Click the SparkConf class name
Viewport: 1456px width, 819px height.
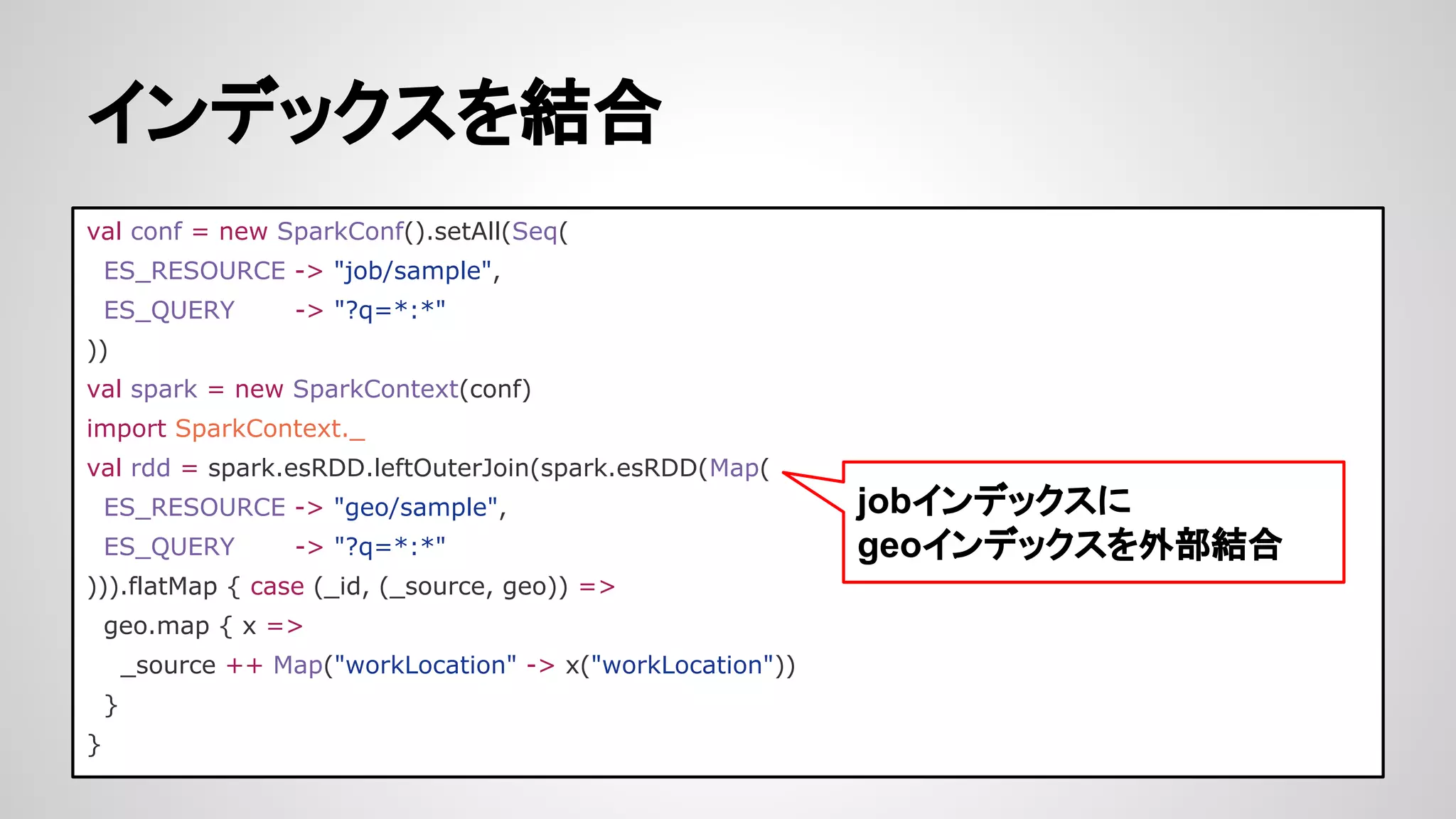coord(340,232)
